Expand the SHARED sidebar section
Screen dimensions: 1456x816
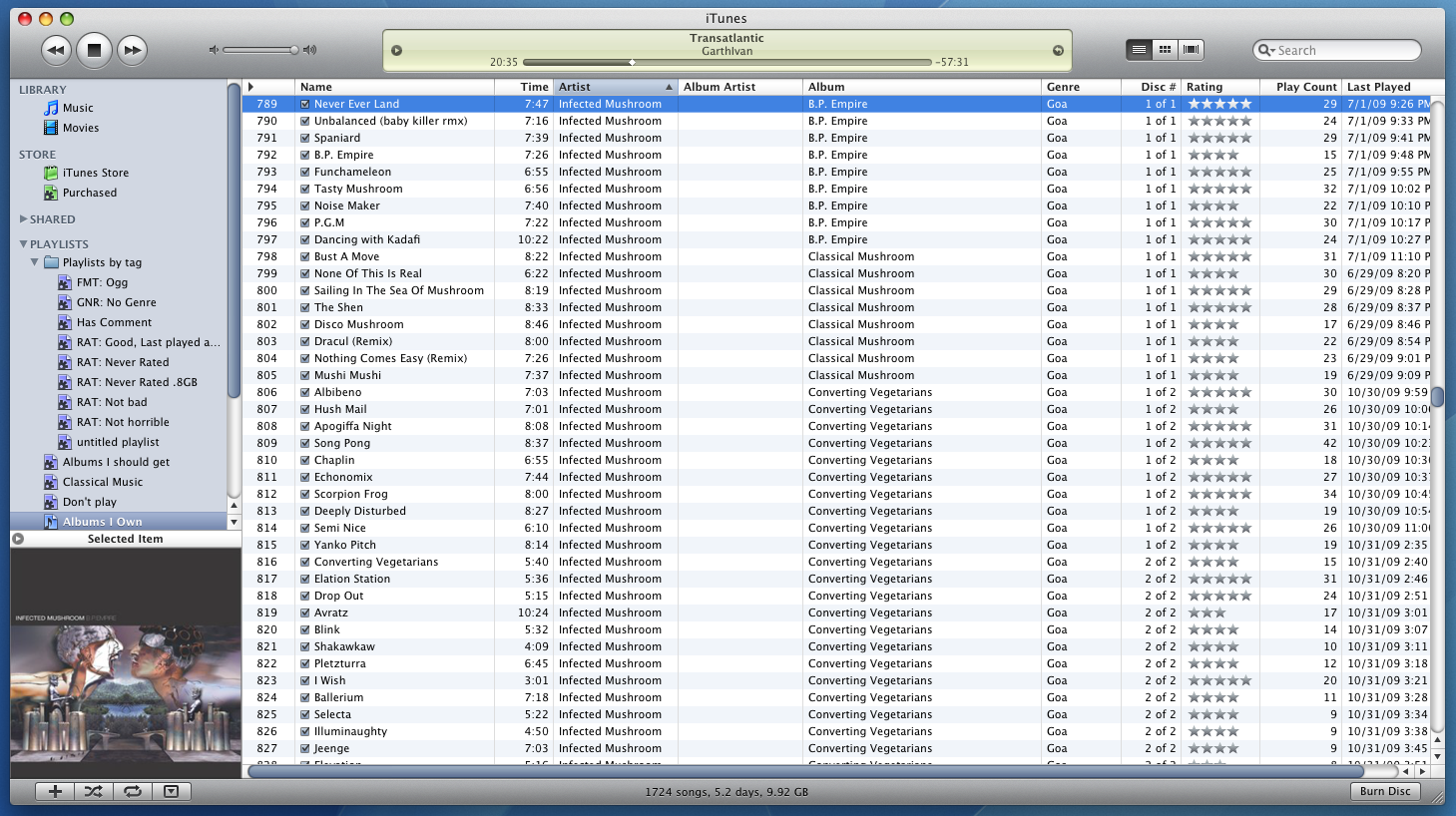(23, 219)
